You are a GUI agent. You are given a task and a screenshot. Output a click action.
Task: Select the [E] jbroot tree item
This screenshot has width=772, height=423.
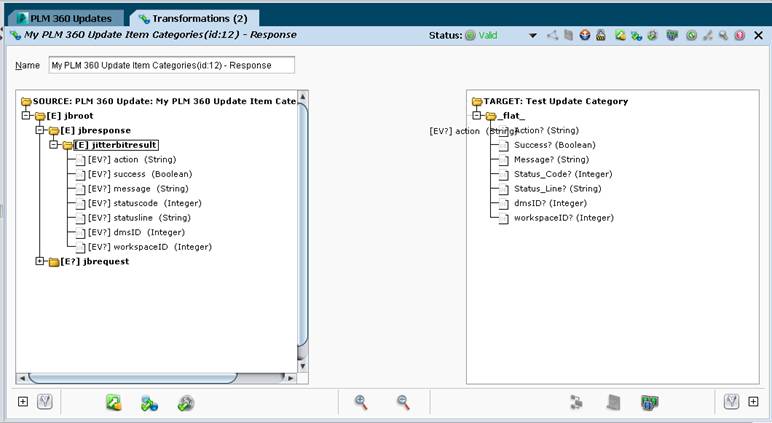(64, 116)
